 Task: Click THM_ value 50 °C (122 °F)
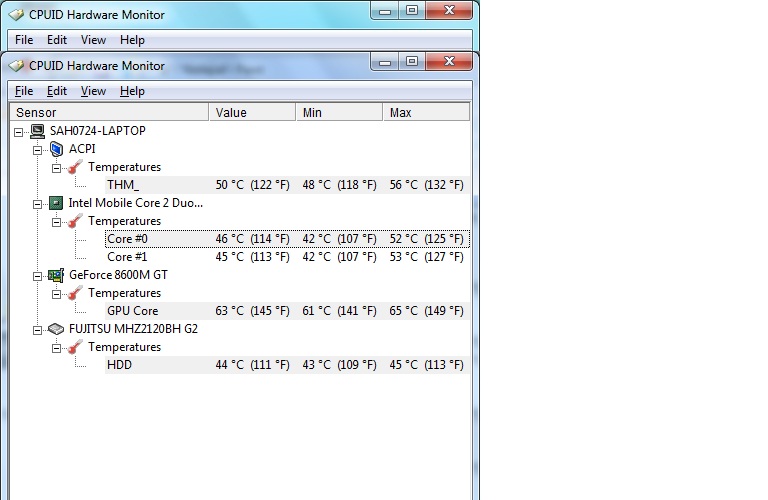click(x=252, y=185)
